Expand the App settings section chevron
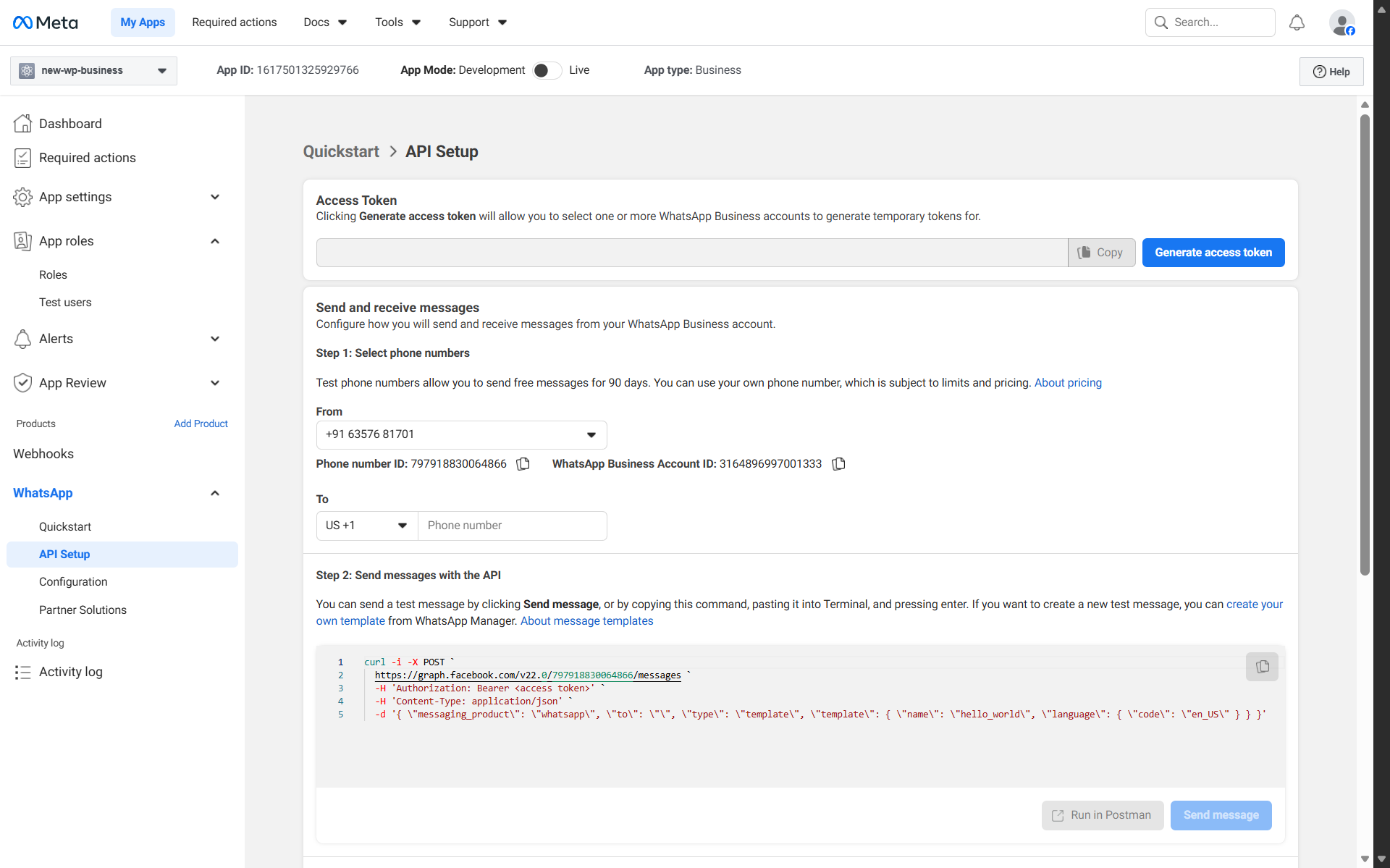This screenshot has width=1390, height=868. tap(215, 197)
